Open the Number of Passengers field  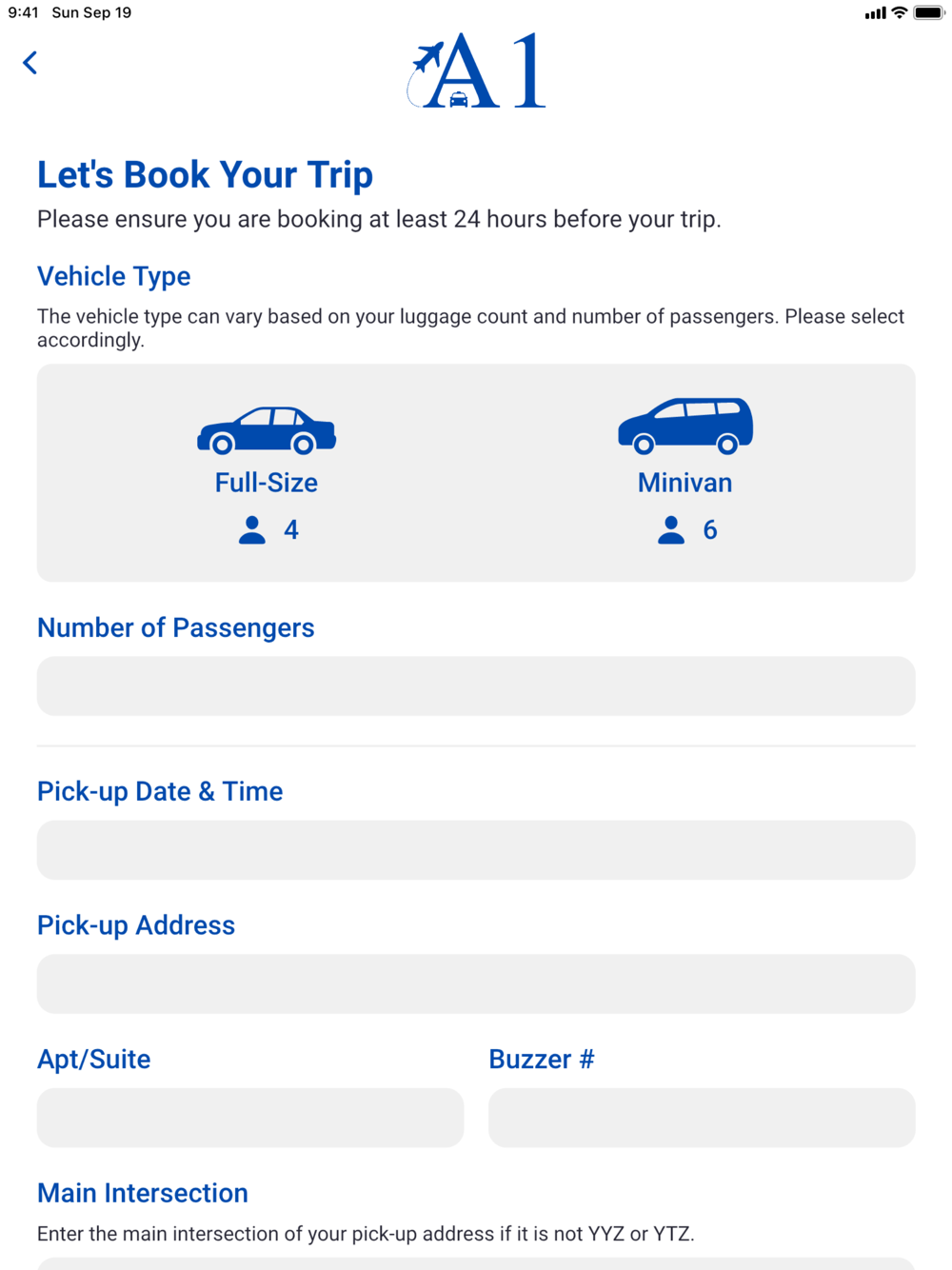coord(476,685)
